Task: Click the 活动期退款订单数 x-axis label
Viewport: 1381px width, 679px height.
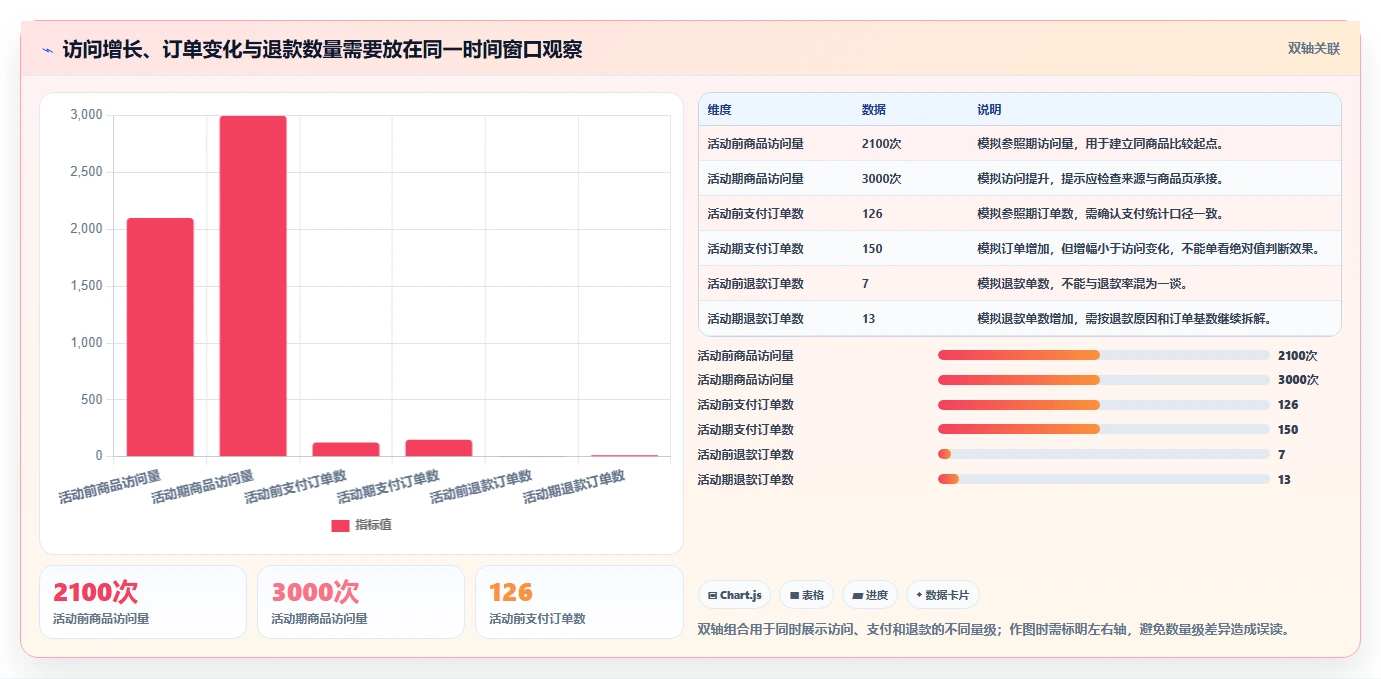Action: coord(574,487)
